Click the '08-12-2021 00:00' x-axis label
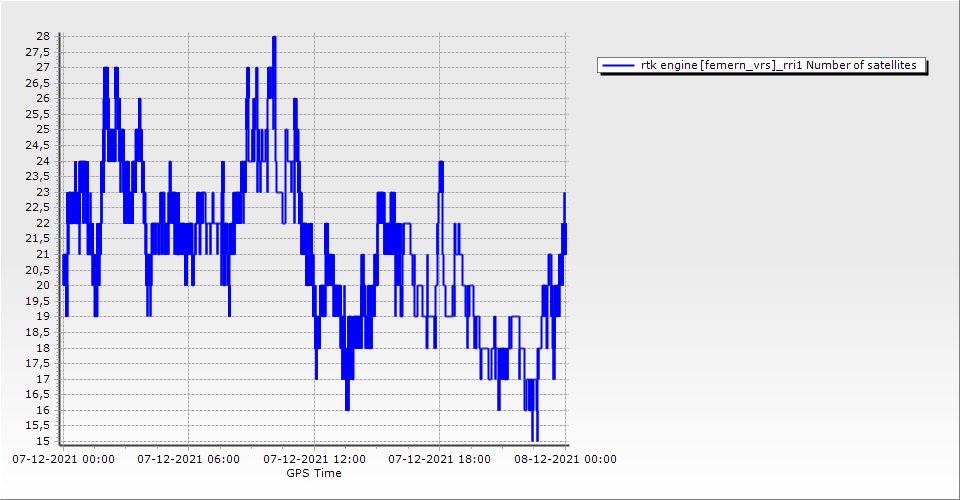960x500 pixels. tap(565, 459)
